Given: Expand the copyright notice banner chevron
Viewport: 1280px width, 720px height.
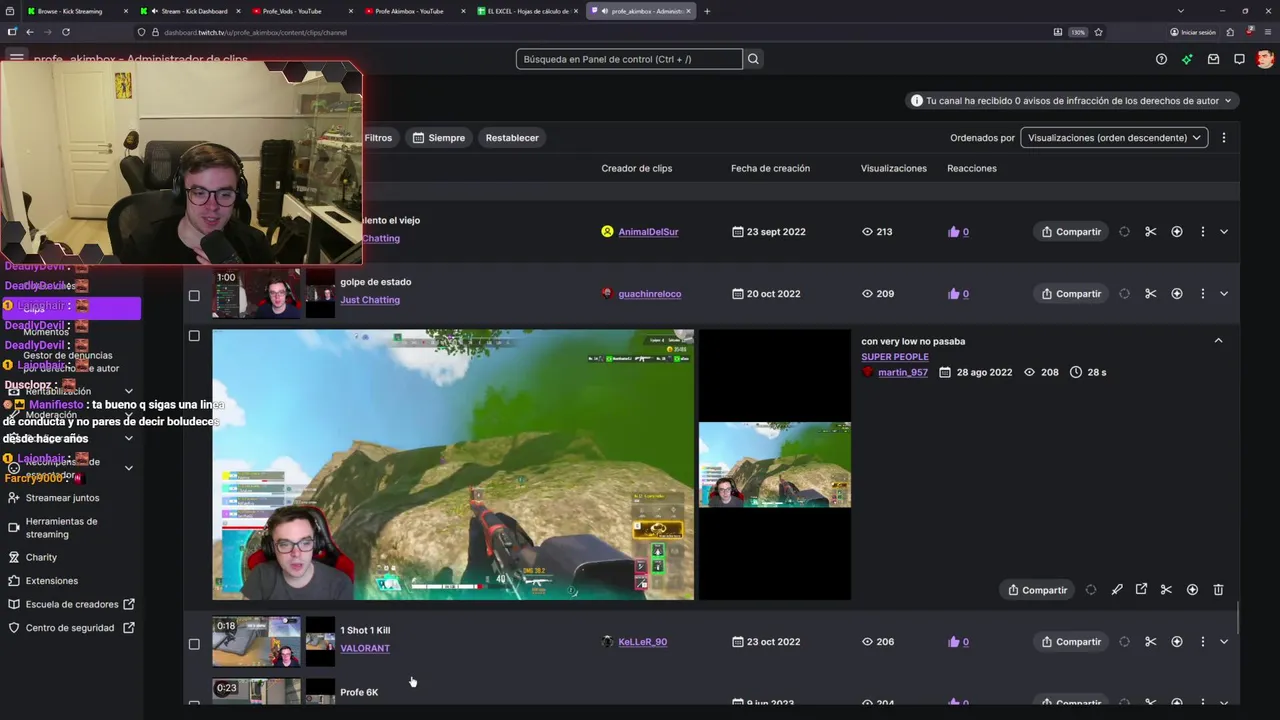Looking at the screenshot, I should [x=1228, y=101].
